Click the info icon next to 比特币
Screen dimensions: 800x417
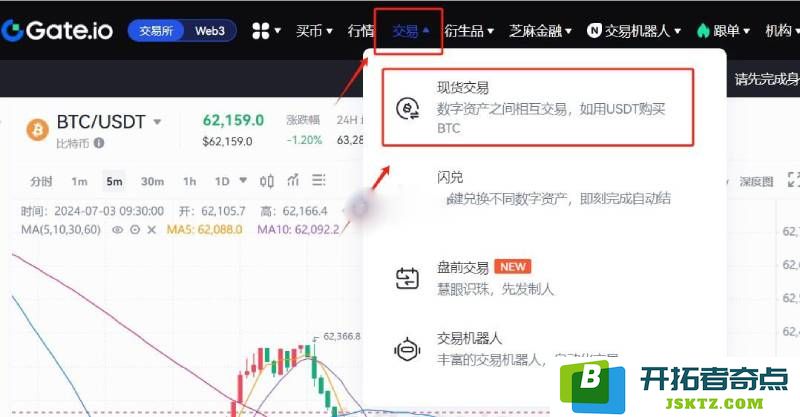tap(99, 143)
